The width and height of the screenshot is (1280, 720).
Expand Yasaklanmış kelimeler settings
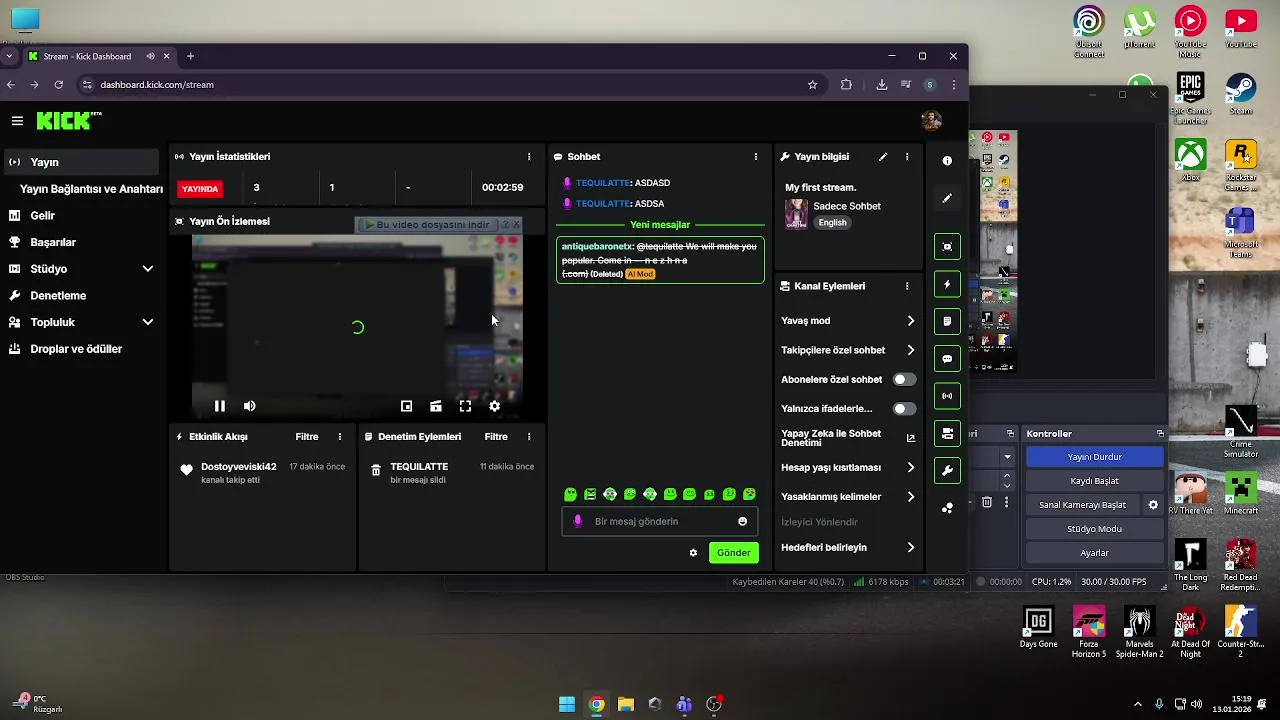pos(910,497)
